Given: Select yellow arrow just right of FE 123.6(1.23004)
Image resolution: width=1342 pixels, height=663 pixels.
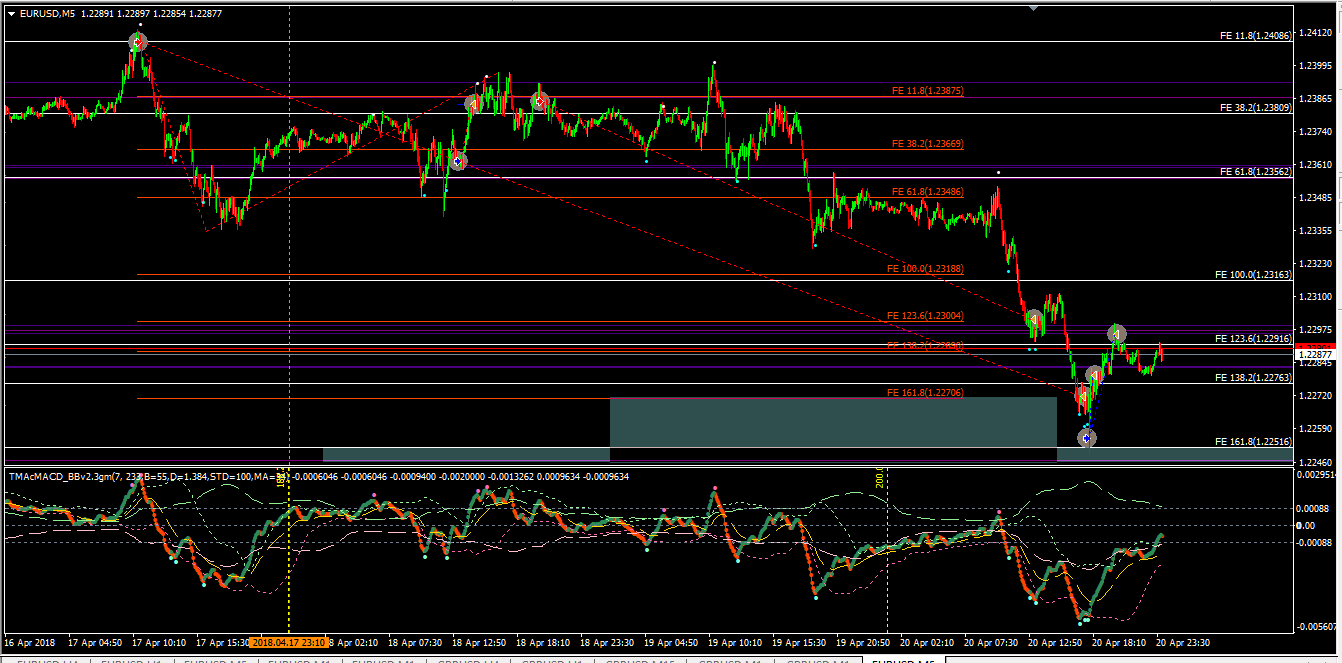Looking at the screenshot, I should (x=1035, y=319).
